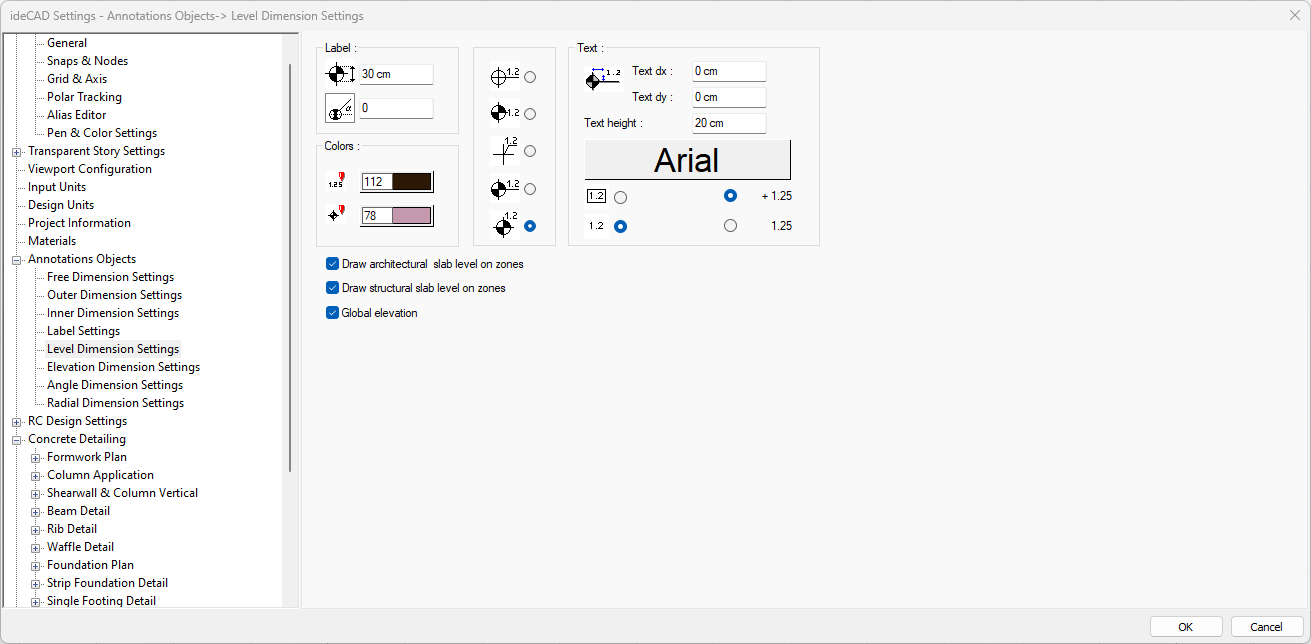Expand the Formwork Plan node

point(36,458)
